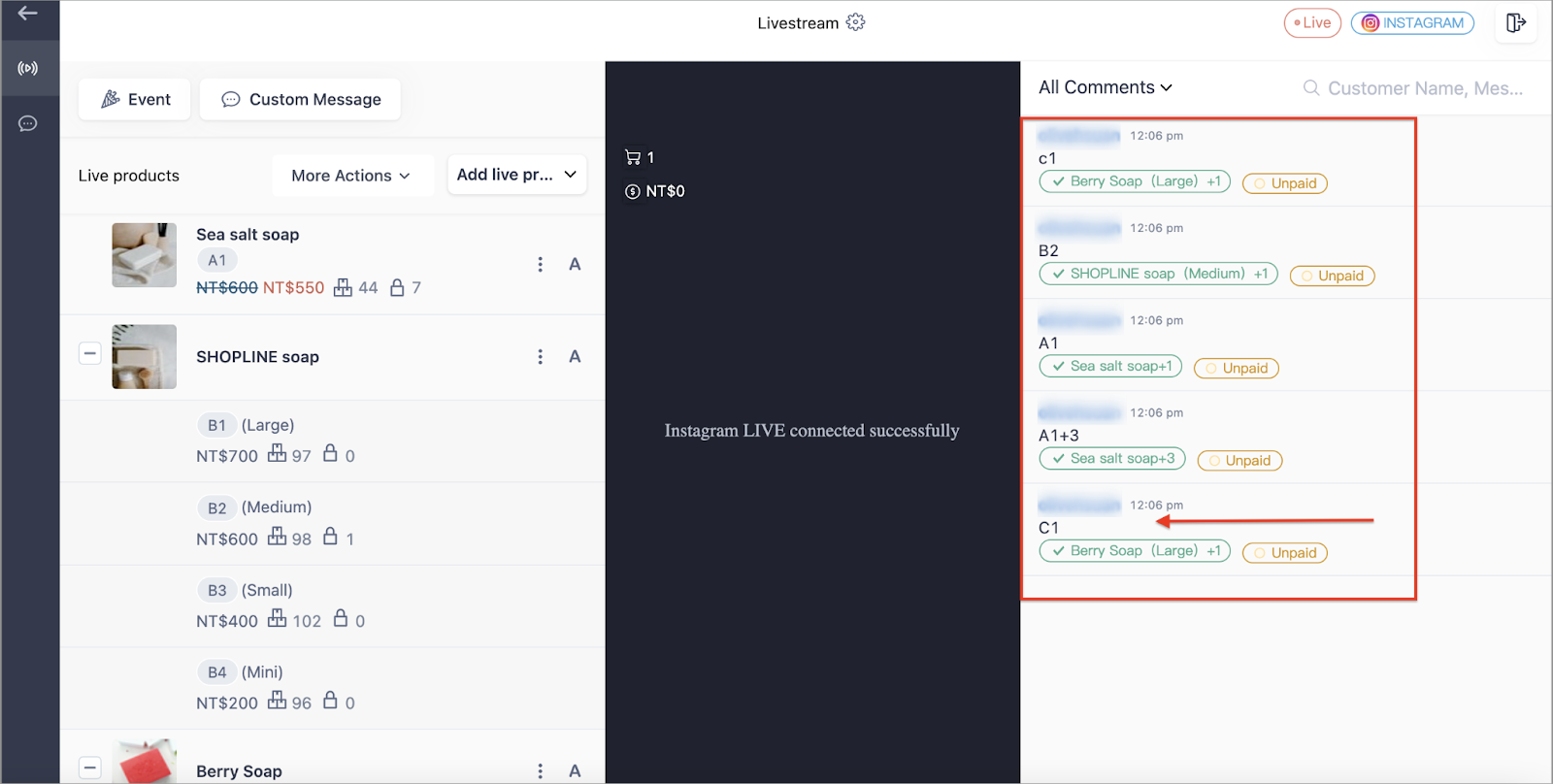Click SHOPLINE soap (Medium) +1 tag

tap(1158, 274)
